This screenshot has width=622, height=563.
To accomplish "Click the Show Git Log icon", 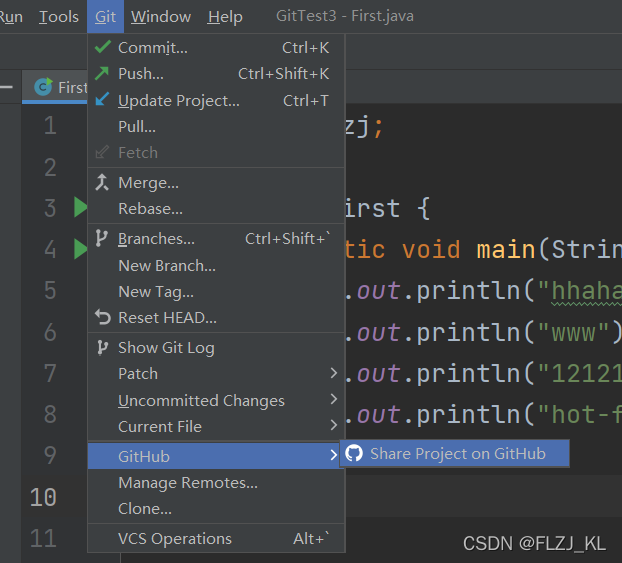I will tap(102, 348).
